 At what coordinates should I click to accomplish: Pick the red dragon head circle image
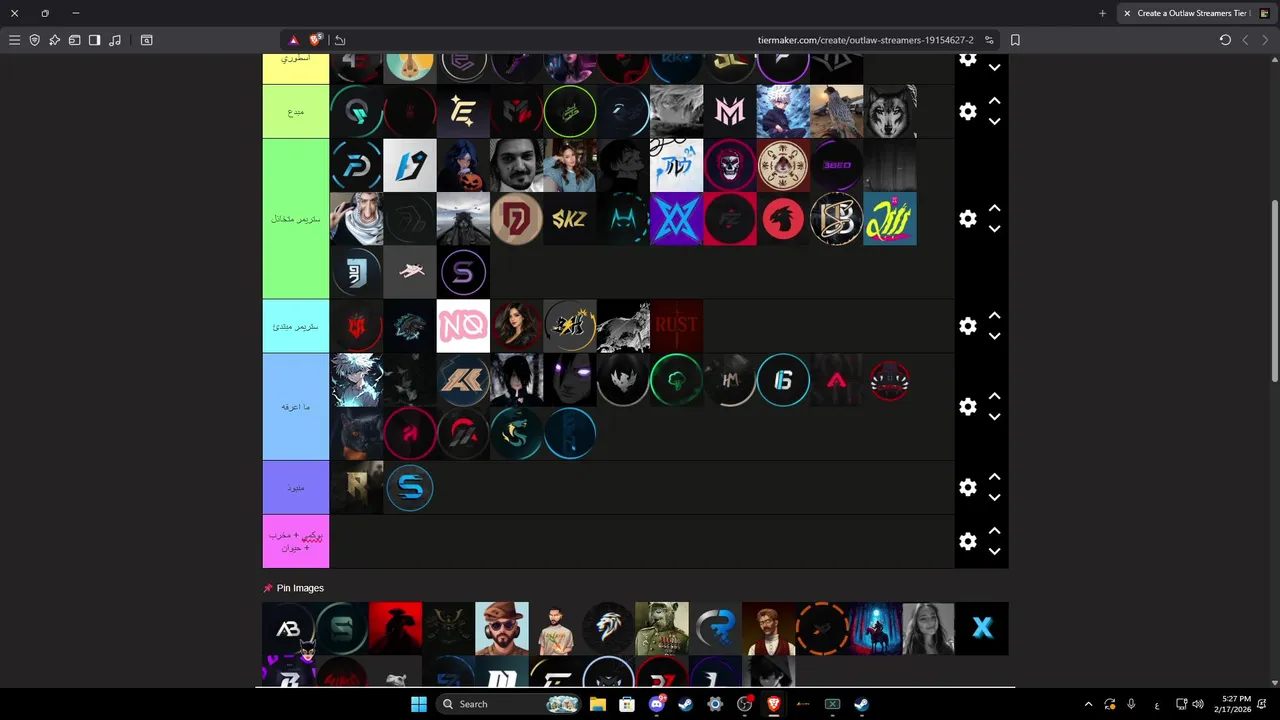point(783,219)
